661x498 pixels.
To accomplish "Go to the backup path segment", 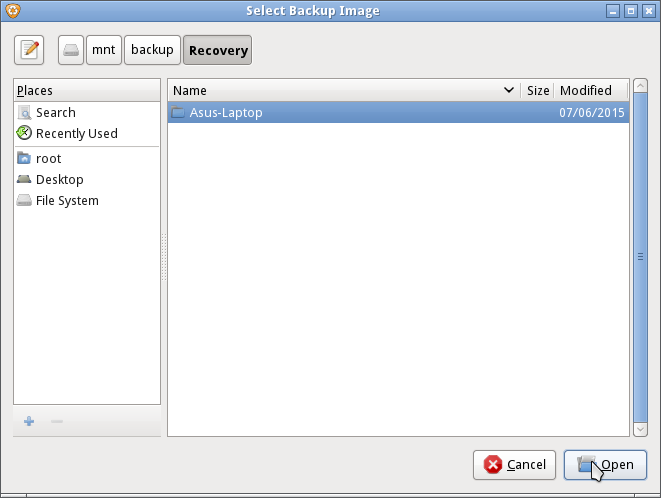I will [x=152, y=50].
